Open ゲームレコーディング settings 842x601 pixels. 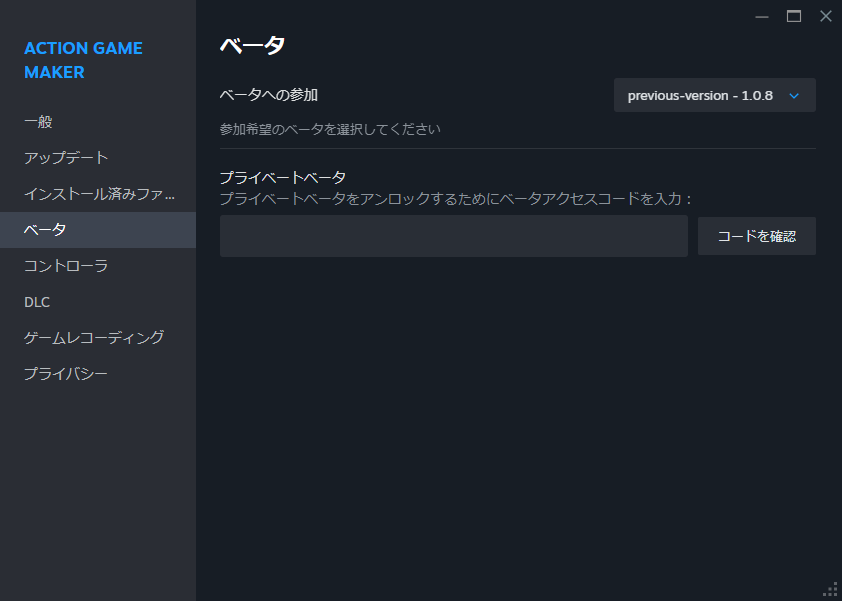(98, 338)
